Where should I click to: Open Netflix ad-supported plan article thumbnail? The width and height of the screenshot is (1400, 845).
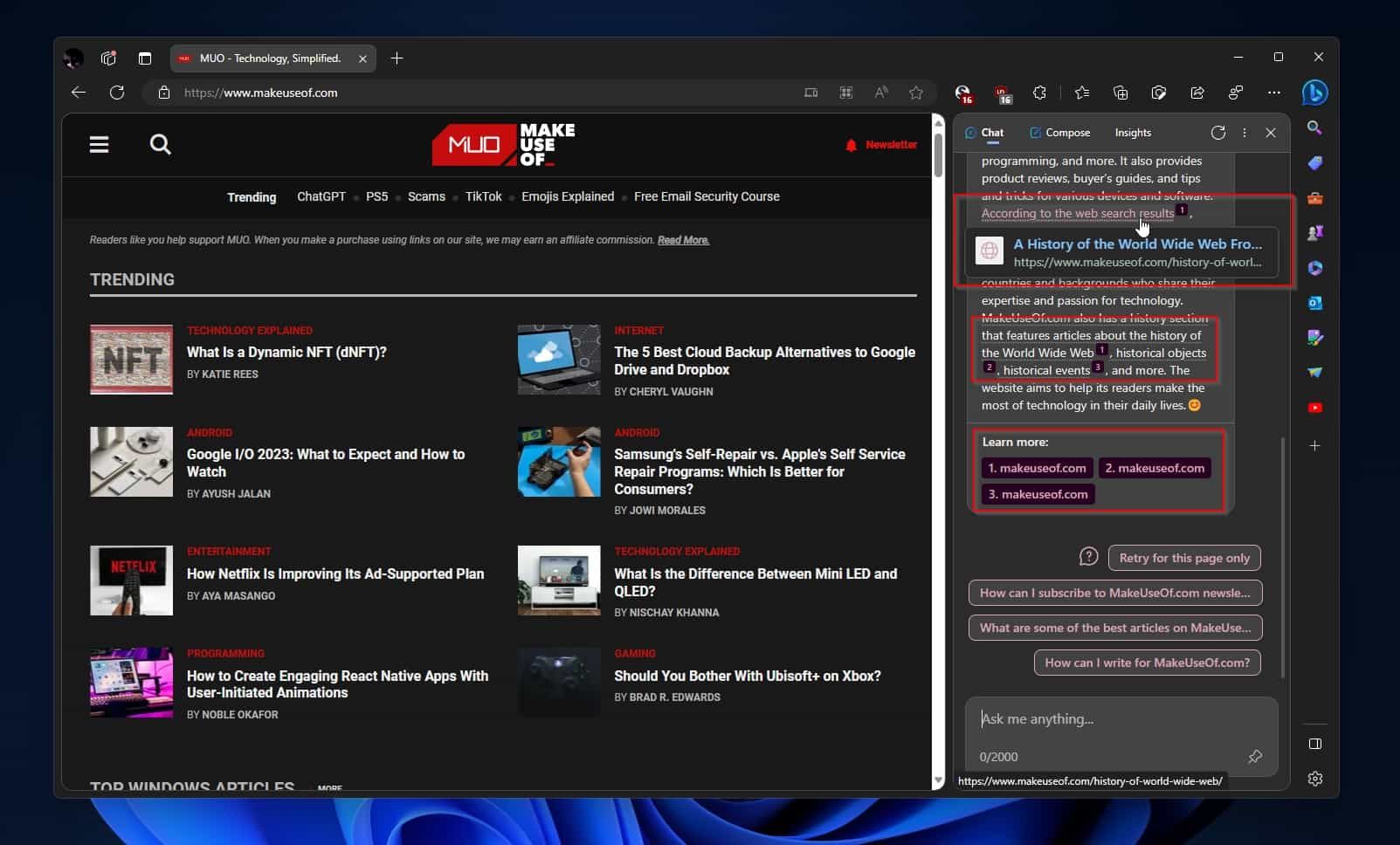click(131, 581)
